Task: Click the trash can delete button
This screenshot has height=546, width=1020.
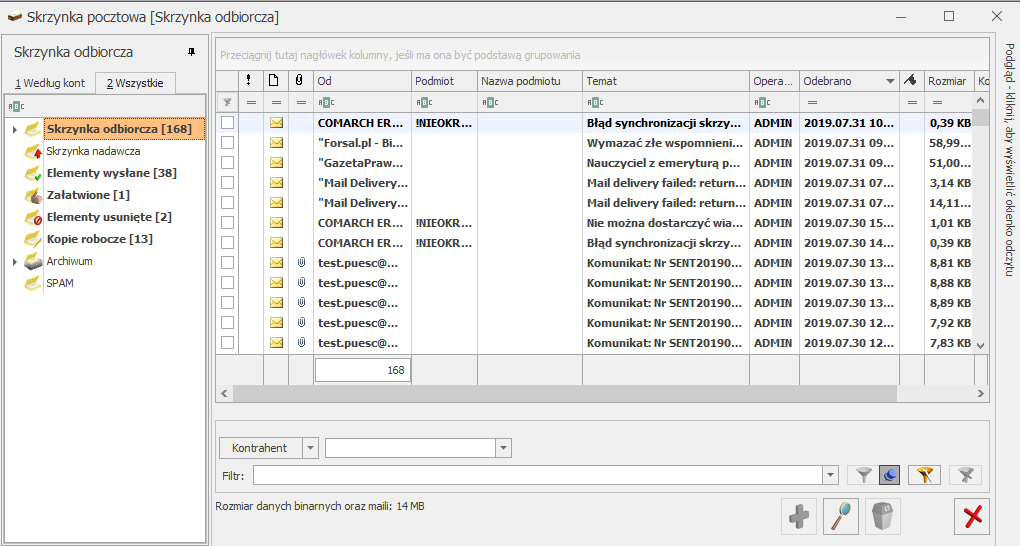Action: click(x=883, y=516)
